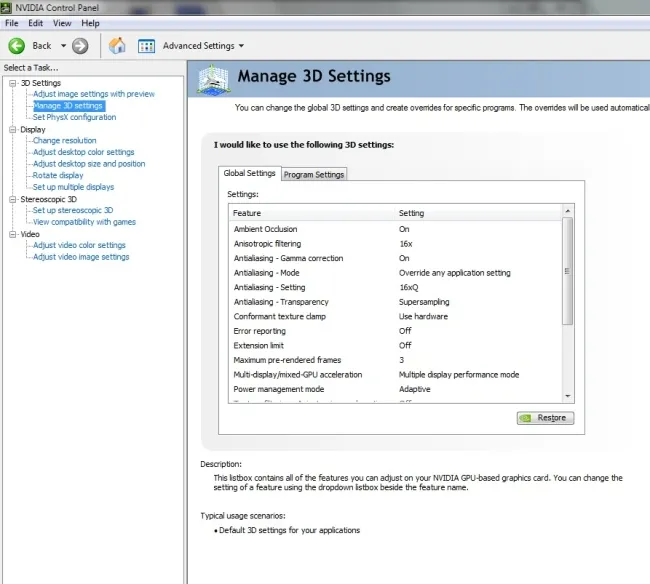The image size is (650, 584).
Task: Open the Back history dropdown arrow
Action: [63, 46]
